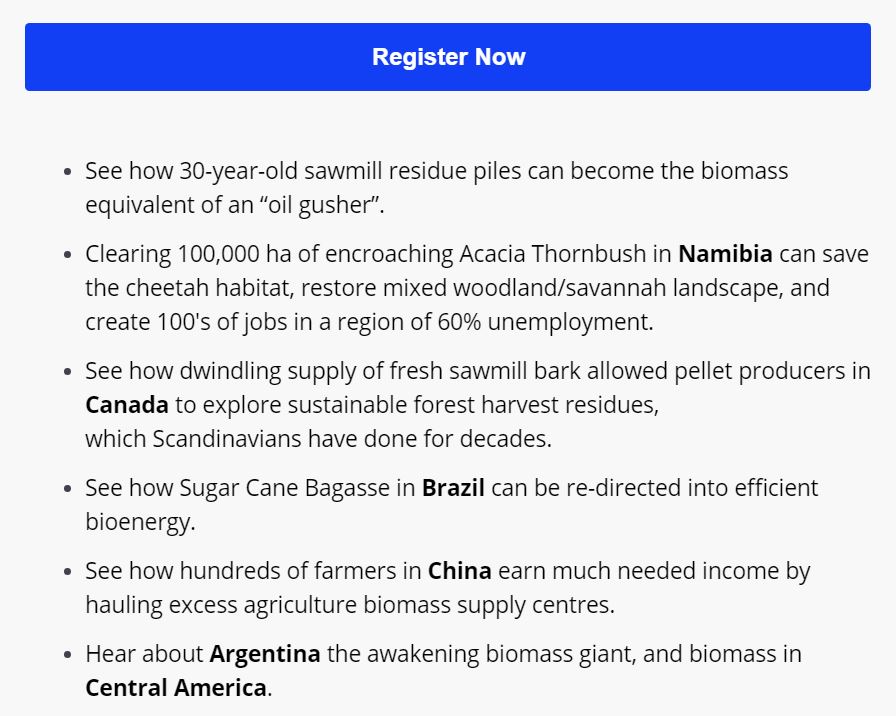Click the bold word Argentina
Screen dimensions: 896x716
(265, 654)
